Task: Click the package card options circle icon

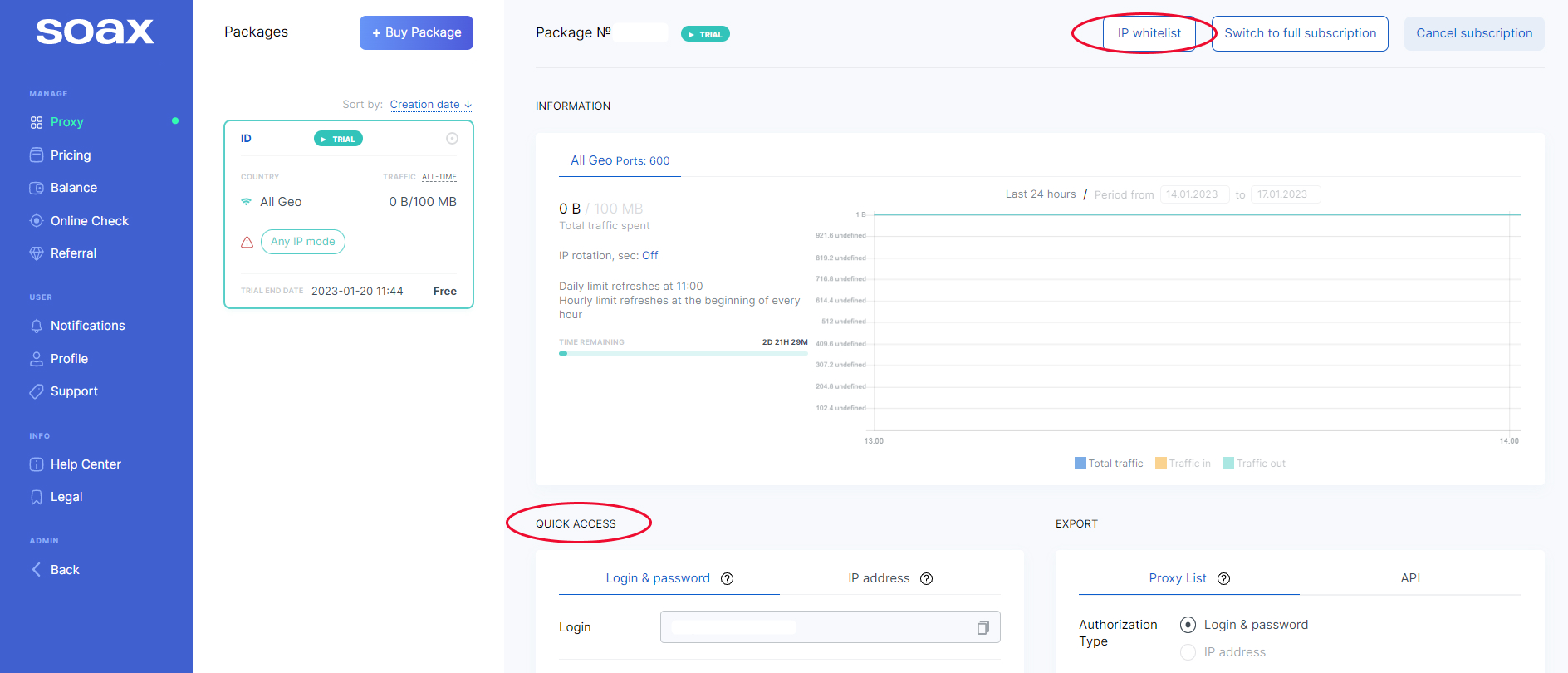Action: click(x=452, y=139)
